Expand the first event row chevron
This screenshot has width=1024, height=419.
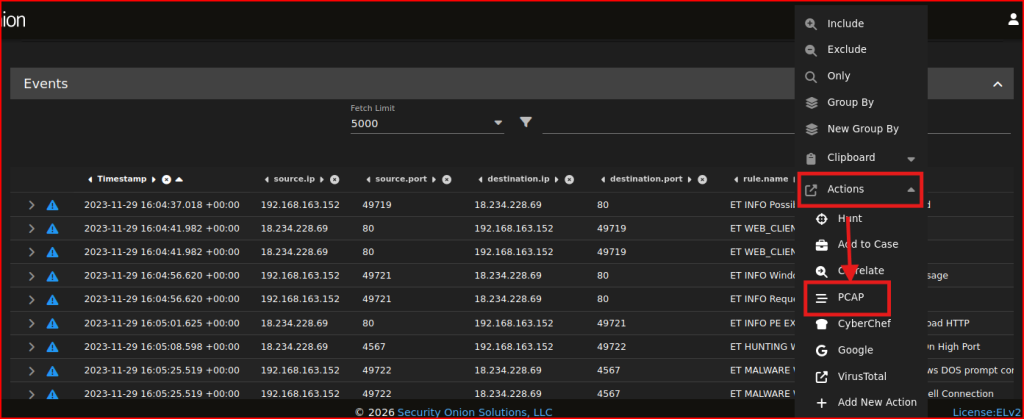pyautogui.click(x=32, y=205)
